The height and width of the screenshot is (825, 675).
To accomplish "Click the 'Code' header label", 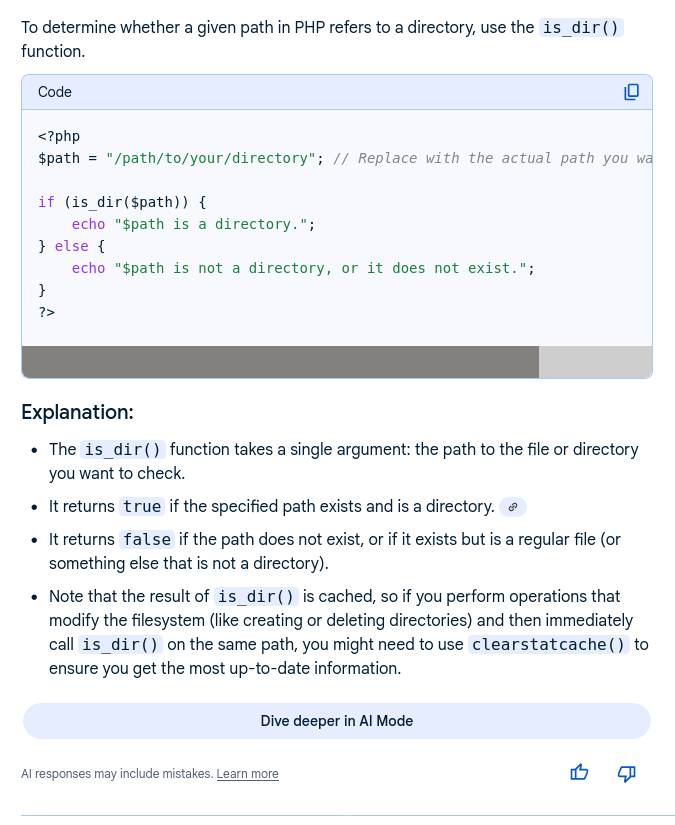I will coord(55,92).
